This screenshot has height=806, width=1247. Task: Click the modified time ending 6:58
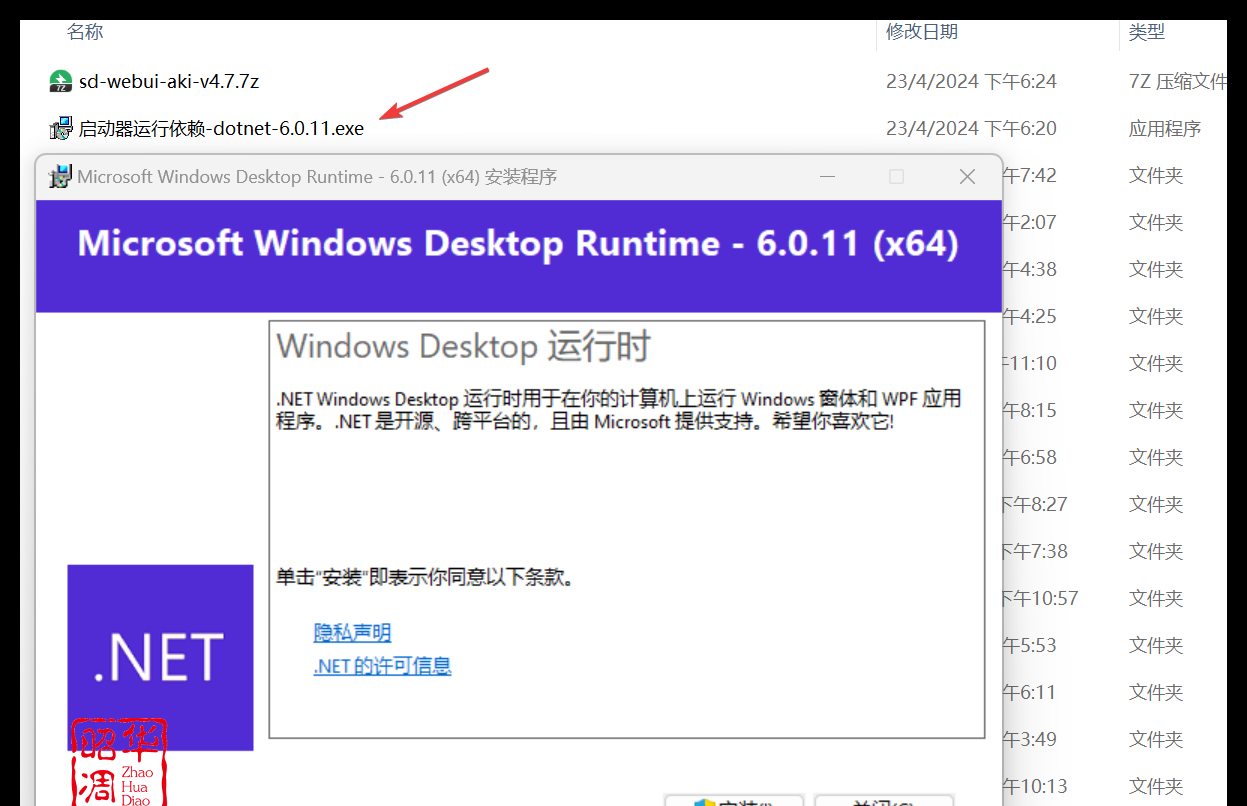[x=1029, y=457]
